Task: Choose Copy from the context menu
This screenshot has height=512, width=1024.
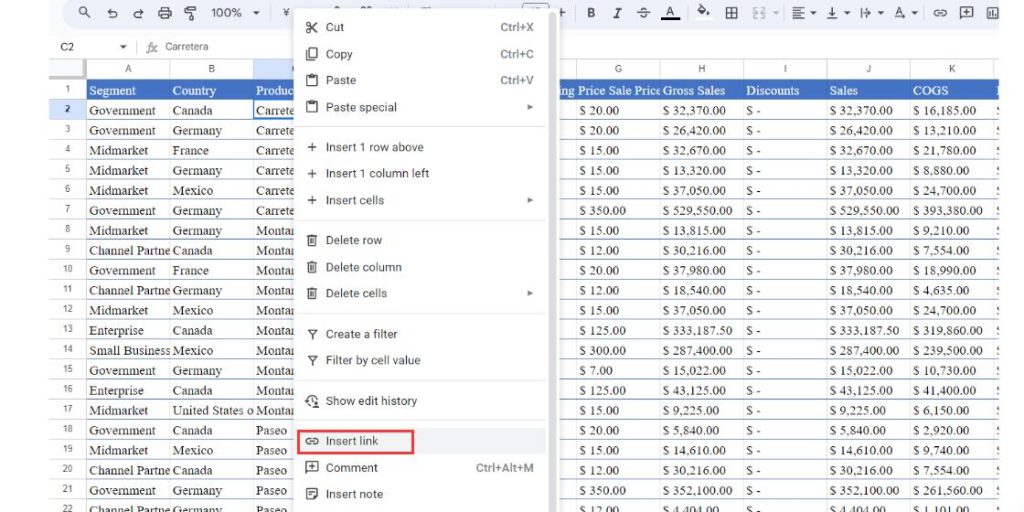Action: [x=420, y=54]
